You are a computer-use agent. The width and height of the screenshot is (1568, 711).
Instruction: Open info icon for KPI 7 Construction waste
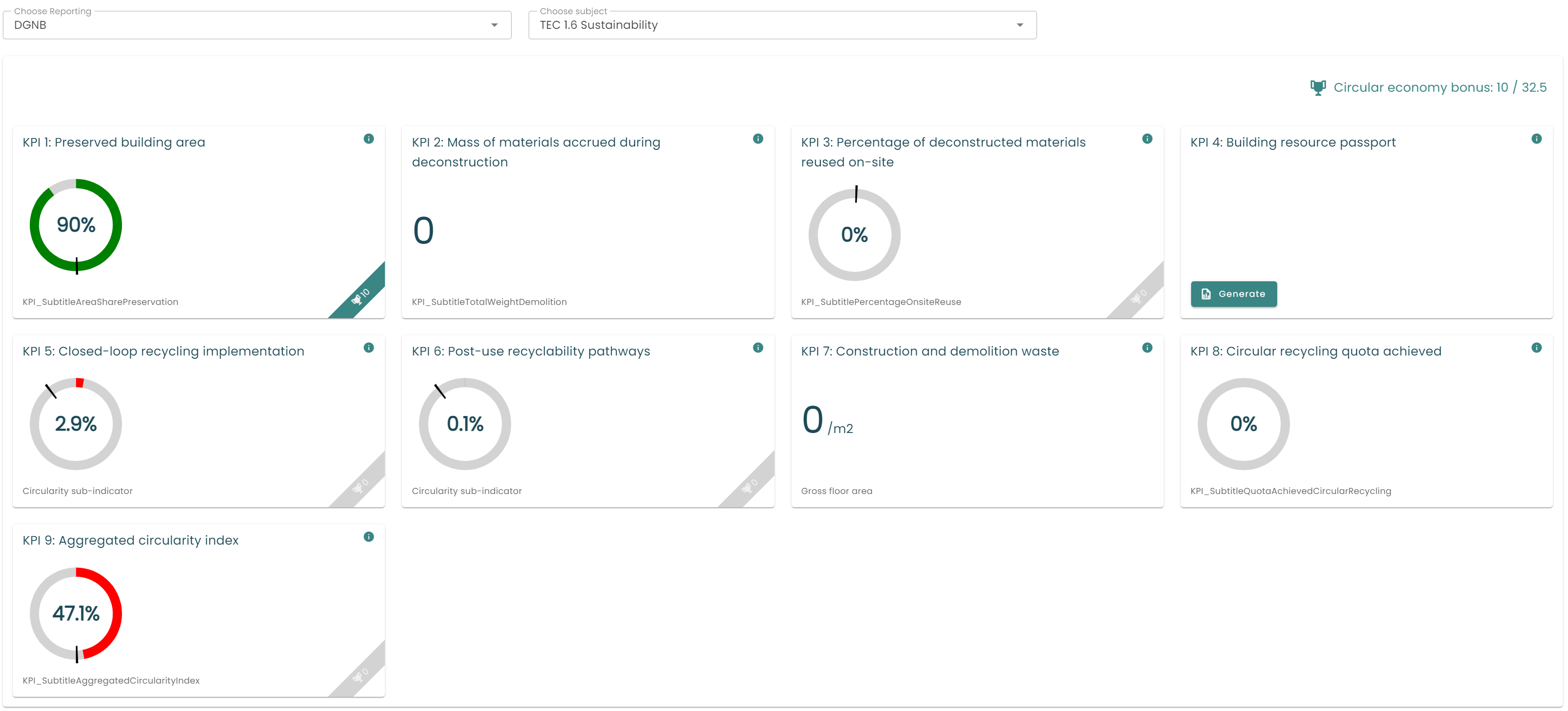(x=1147, y=347)
